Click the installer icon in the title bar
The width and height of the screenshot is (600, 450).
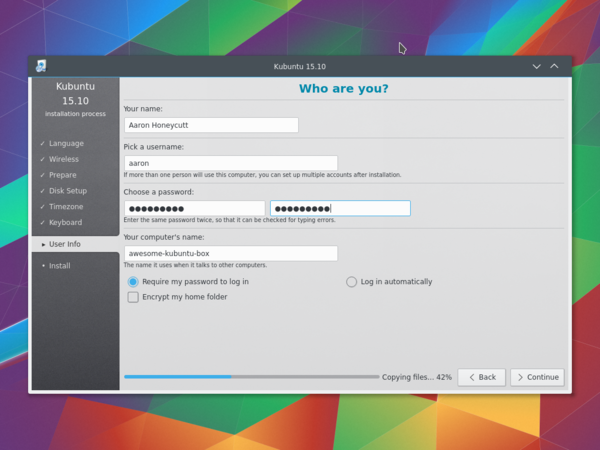[41, 66]
